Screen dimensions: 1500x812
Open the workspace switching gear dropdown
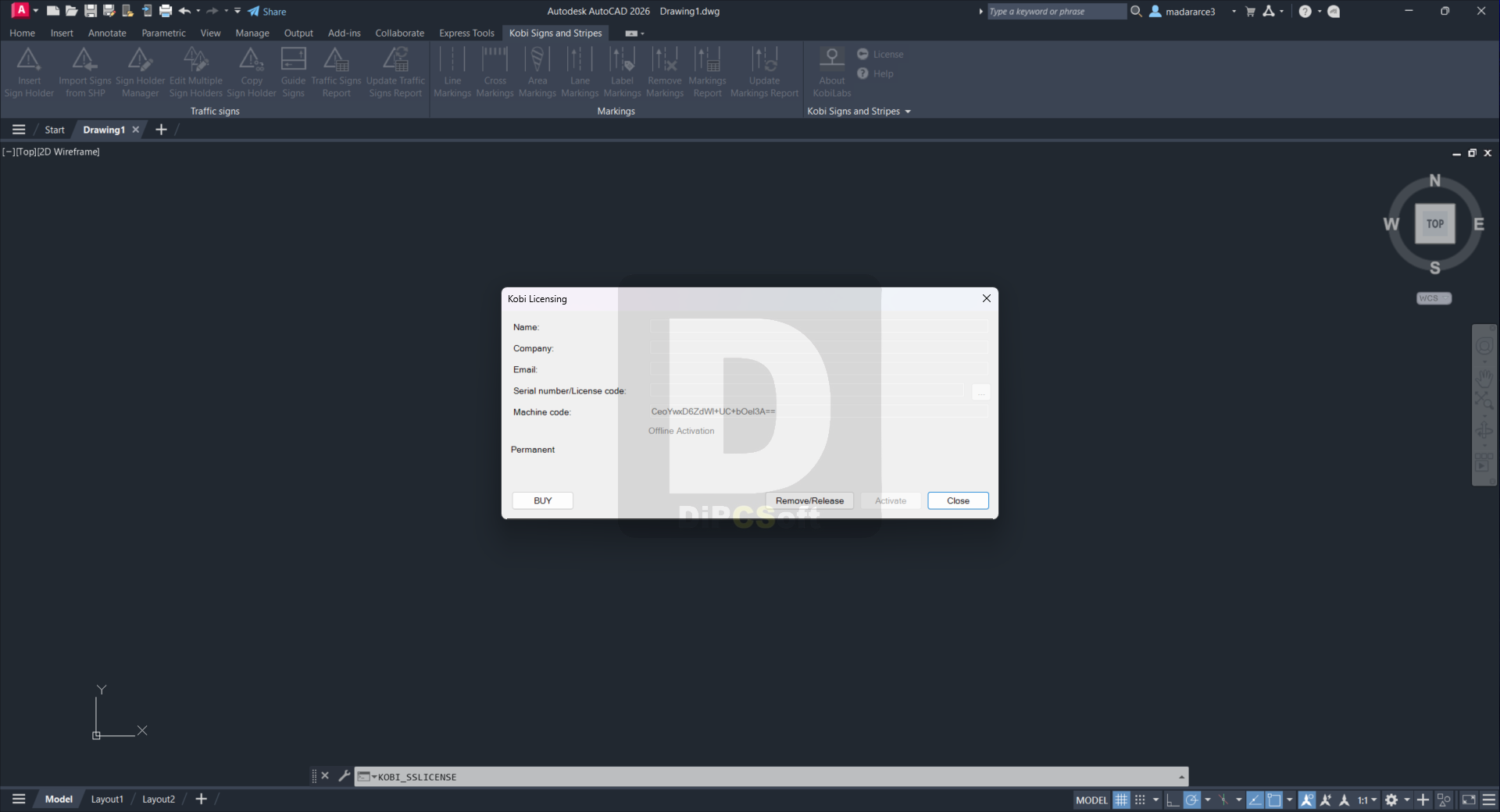pyautogui.click(x=1407, y=800)
